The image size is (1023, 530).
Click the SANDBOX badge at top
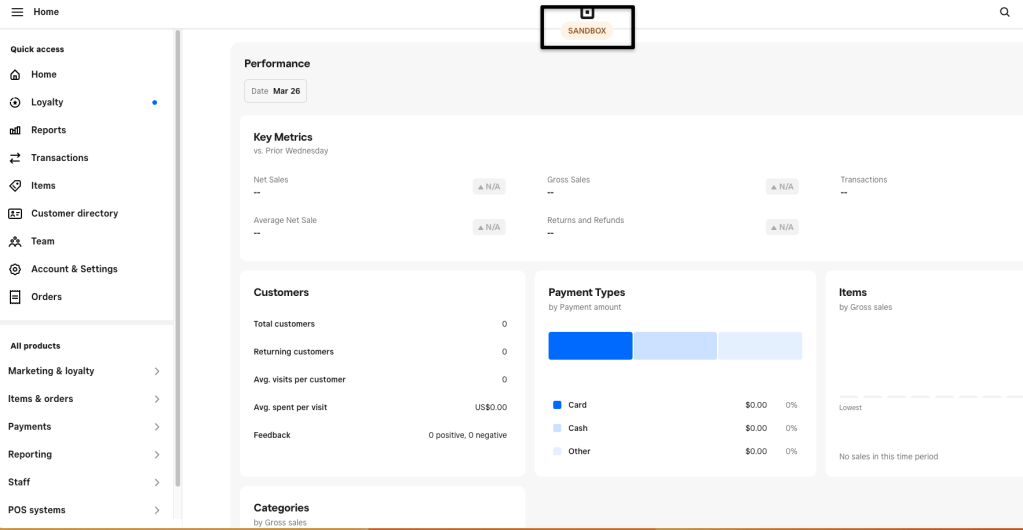point(587,31)
